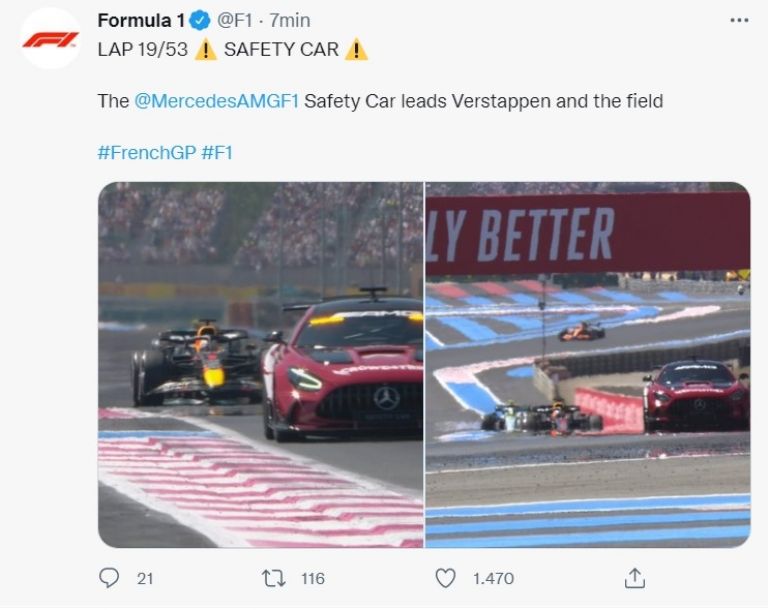Open the share icon menu
768x610 pixels.
(634, 578)
